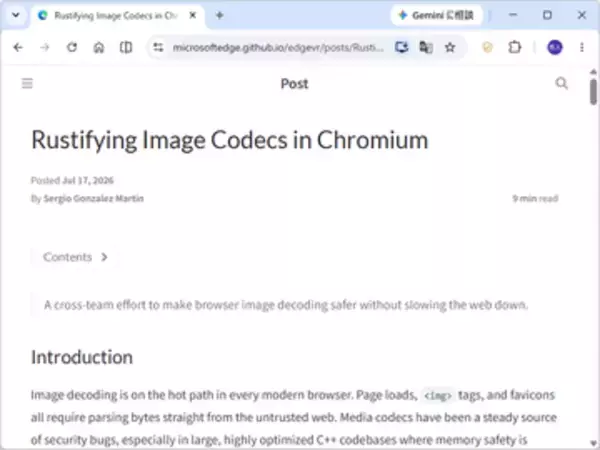600x450 pixels.
Task: Click the <img> code snippet
Action: pyautogui.click(x=438, y=395)
